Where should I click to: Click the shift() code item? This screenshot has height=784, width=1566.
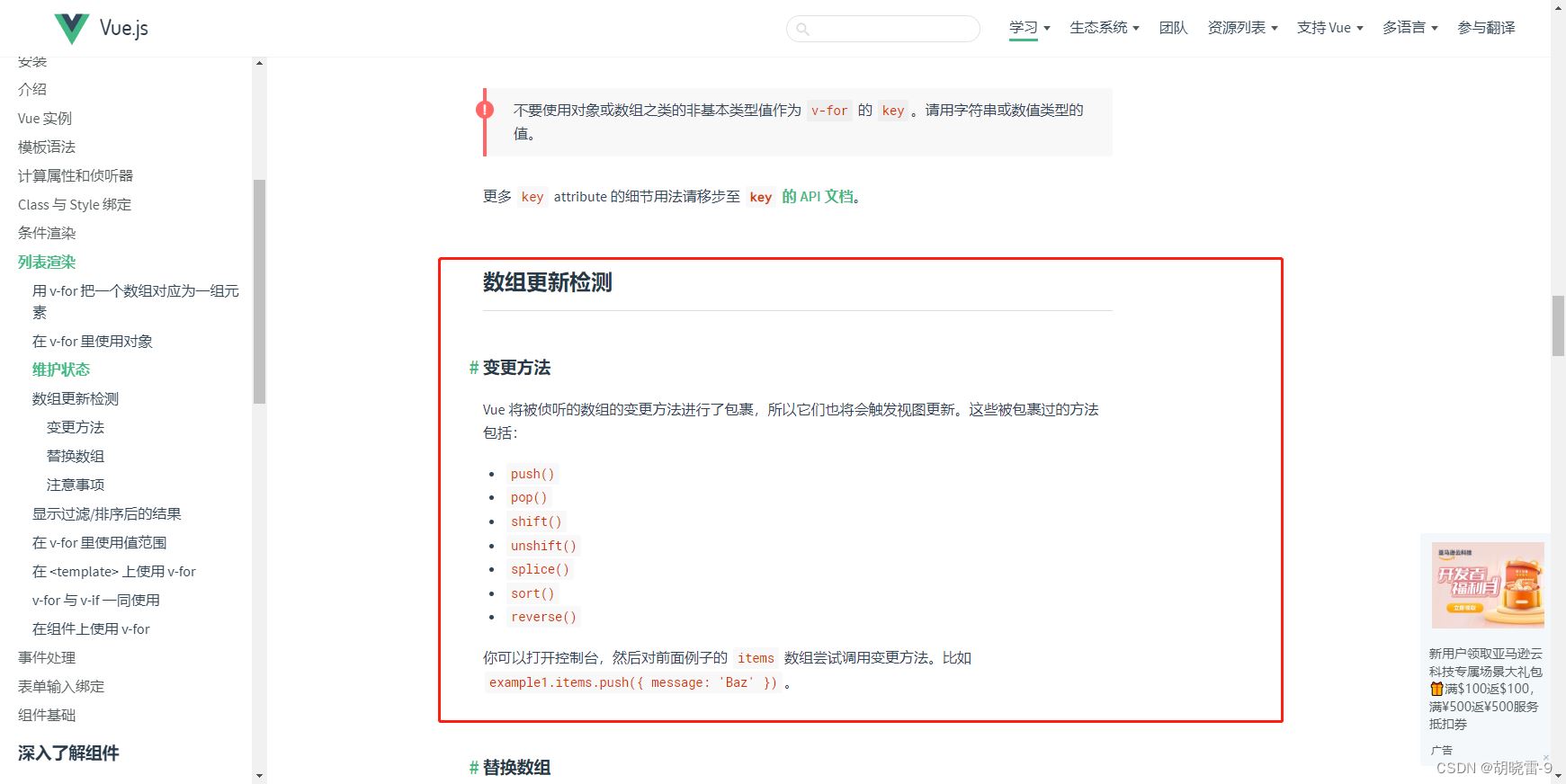pyautogui.click(x=536, y=521)
